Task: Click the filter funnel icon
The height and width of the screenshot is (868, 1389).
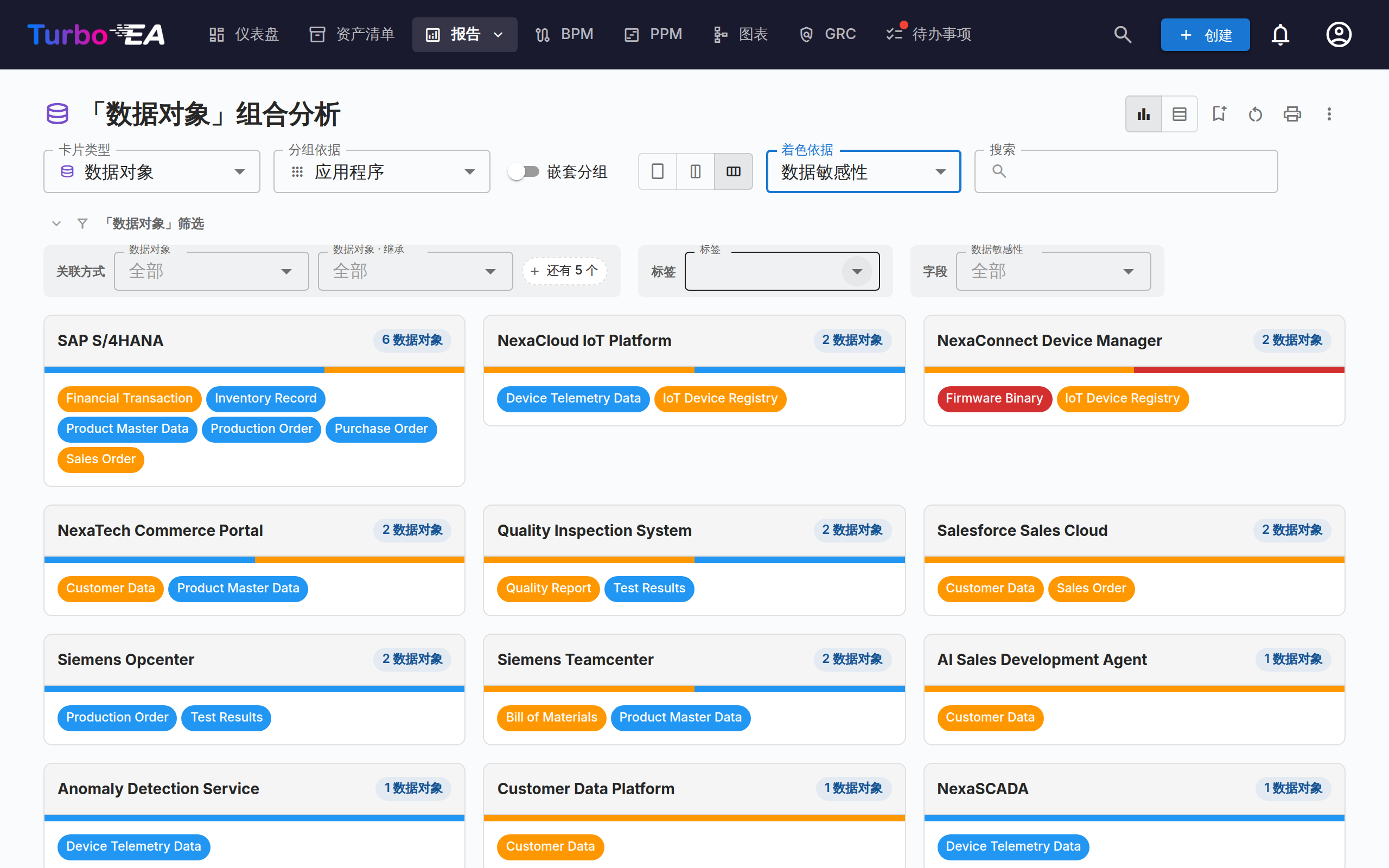Action: (x=82, y=224)
